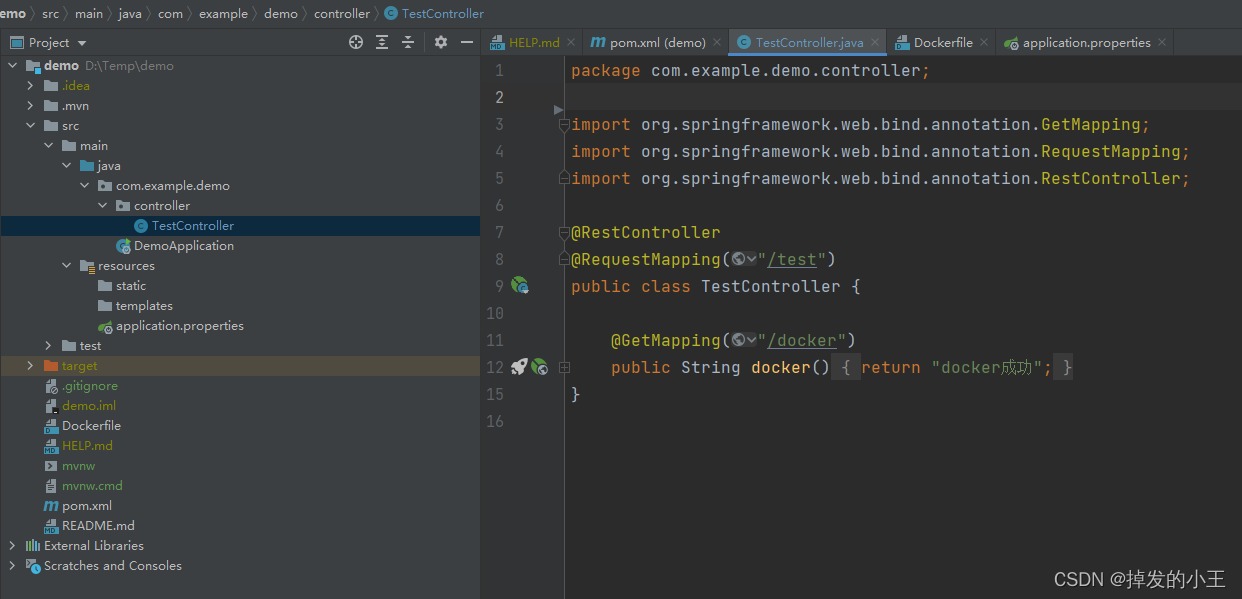The image size is (1242, 599).
Task: Click the Spring bean gutter icon on line 9
Action: [x=520, y=286]
